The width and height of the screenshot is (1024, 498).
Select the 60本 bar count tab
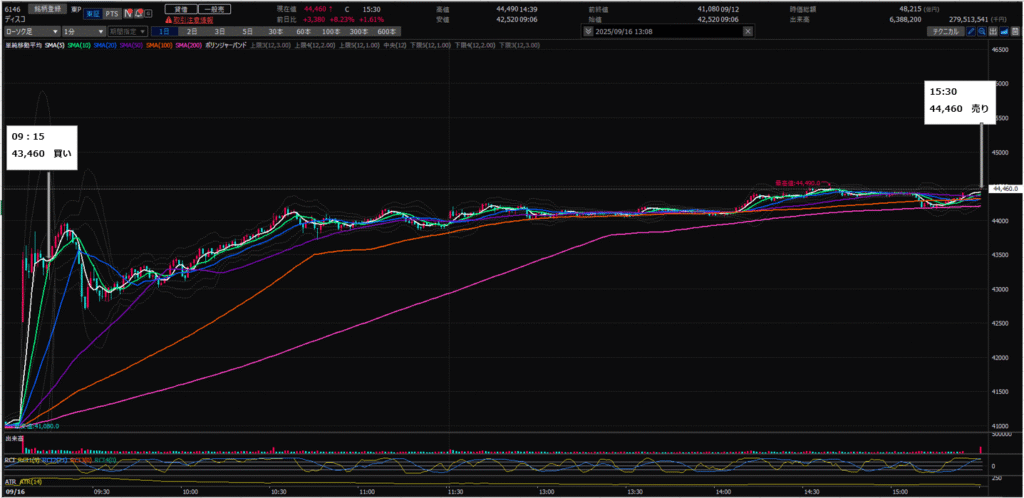(304, 31)
